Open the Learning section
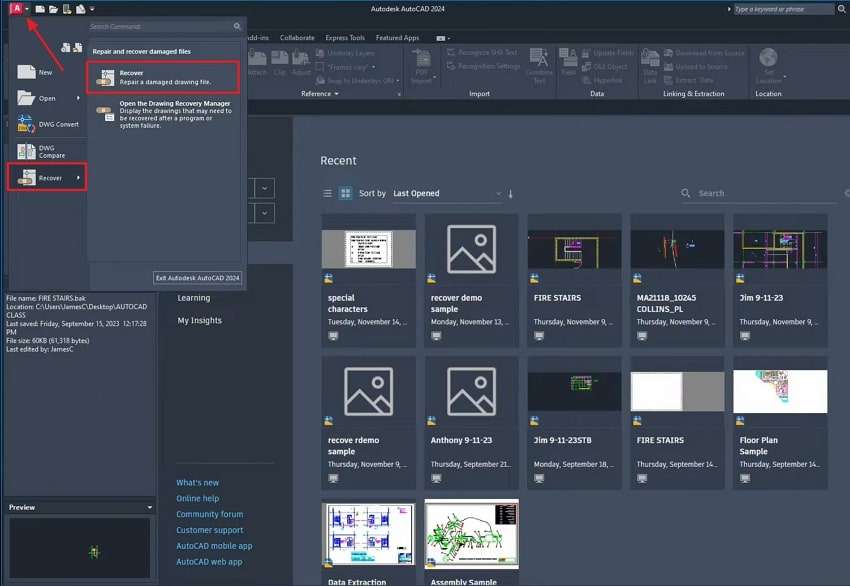This screenshot has width=850, height=586. tap(194, 298)
